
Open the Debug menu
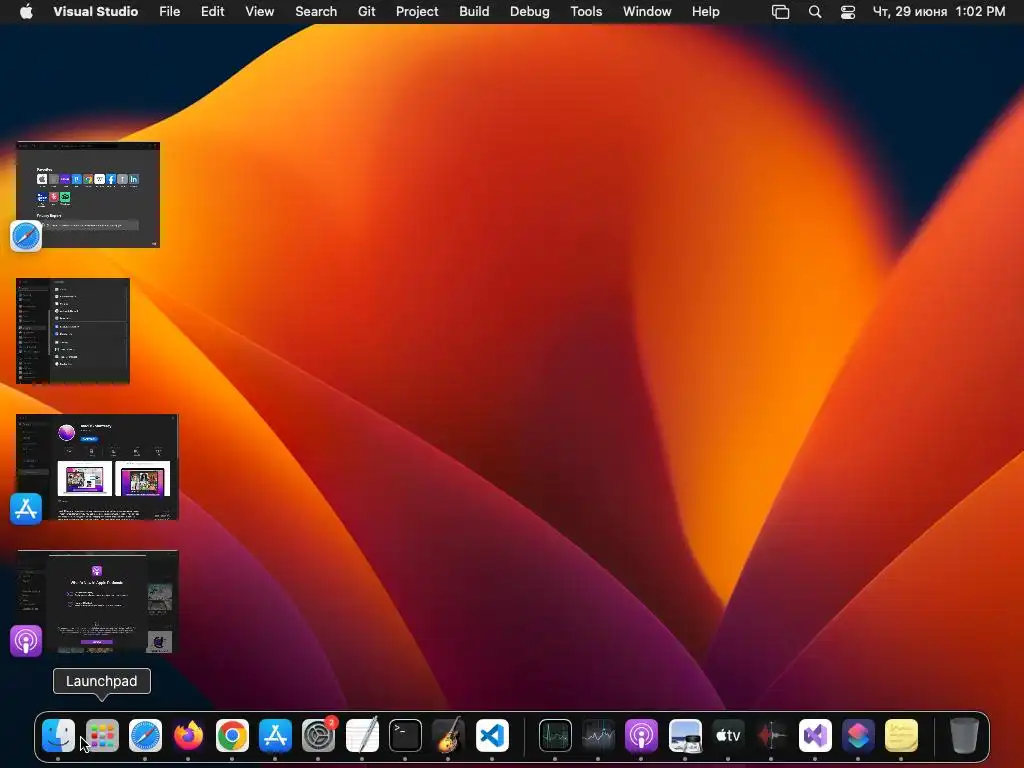click(x=530, y=12)
